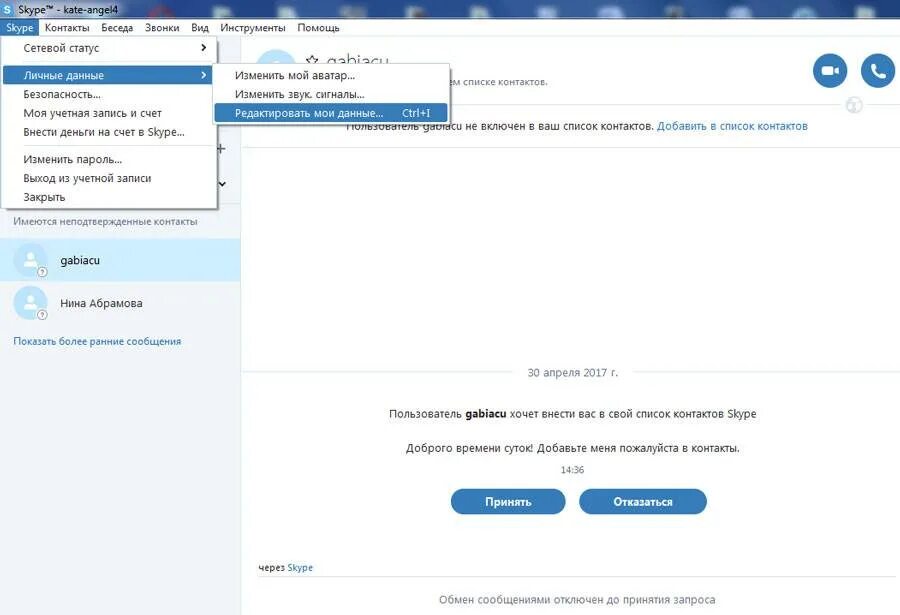
Task: Open the Инструменты menu
Action: click(253, 28)
